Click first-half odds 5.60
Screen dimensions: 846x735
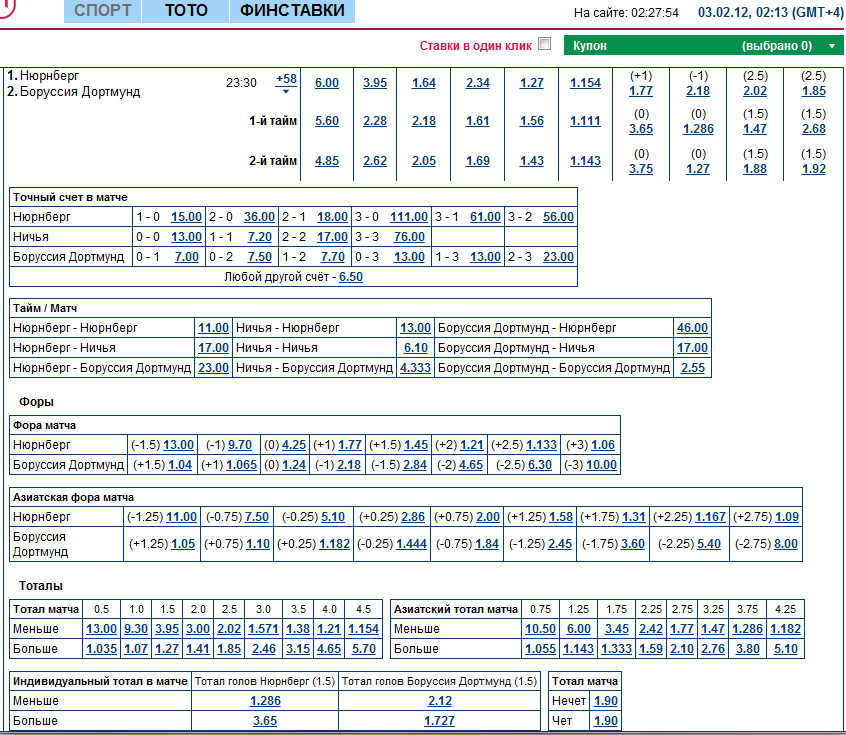coord(327,121)
